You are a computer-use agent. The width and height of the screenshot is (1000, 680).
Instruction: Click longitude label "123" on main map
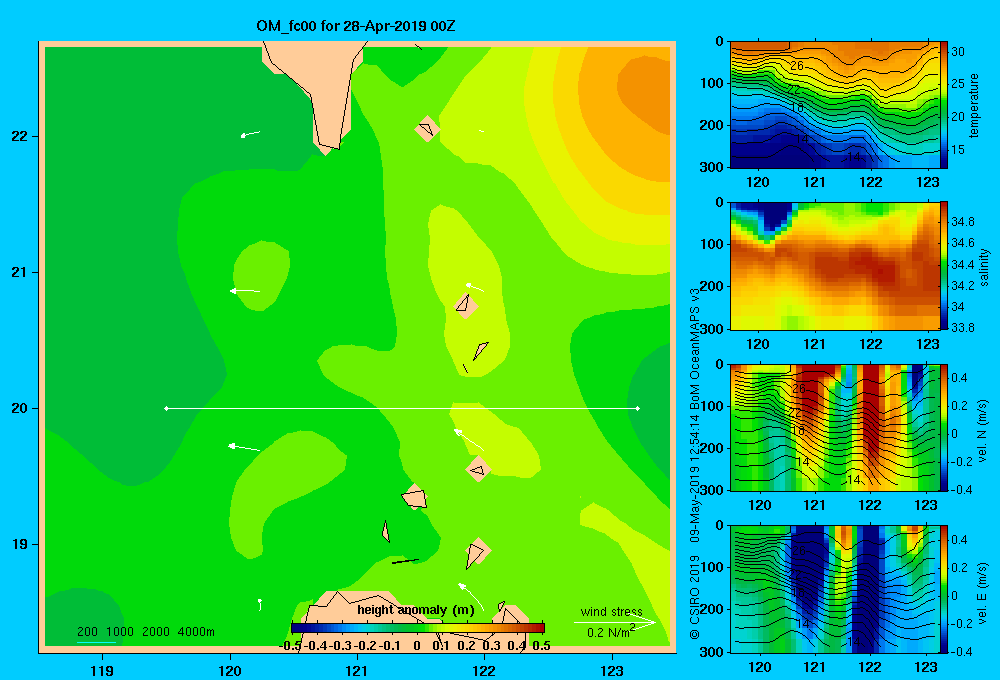pyautogui.click(x=612, y=670)
